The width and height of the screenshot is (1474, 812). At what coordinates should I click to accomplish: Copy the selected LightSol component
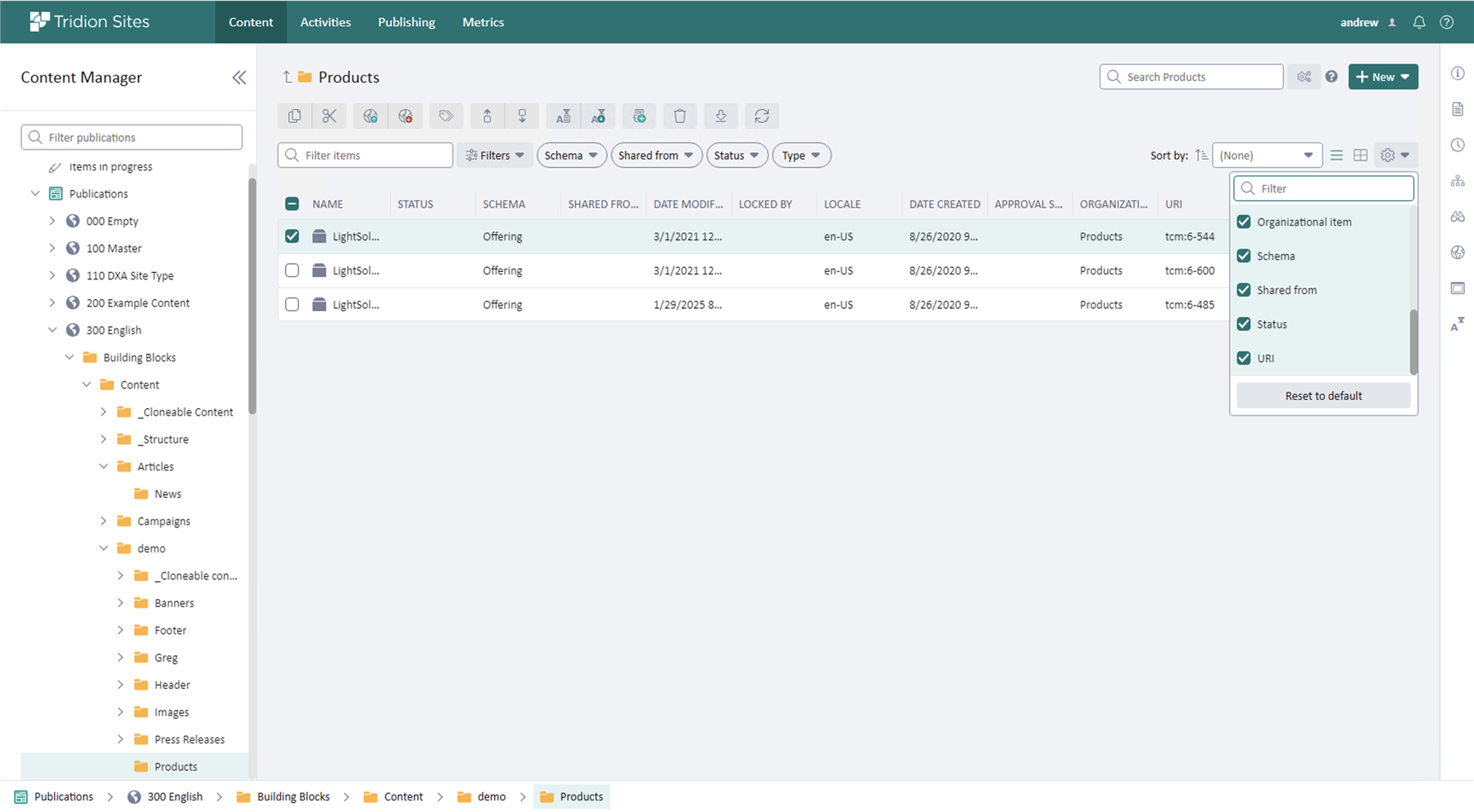click(294, 116)
